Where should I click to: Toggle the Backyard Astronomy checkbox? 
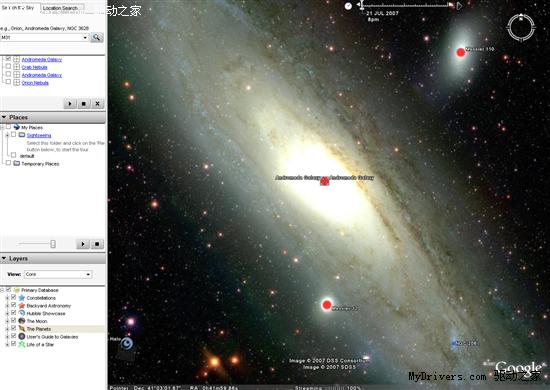coord(14,305)
